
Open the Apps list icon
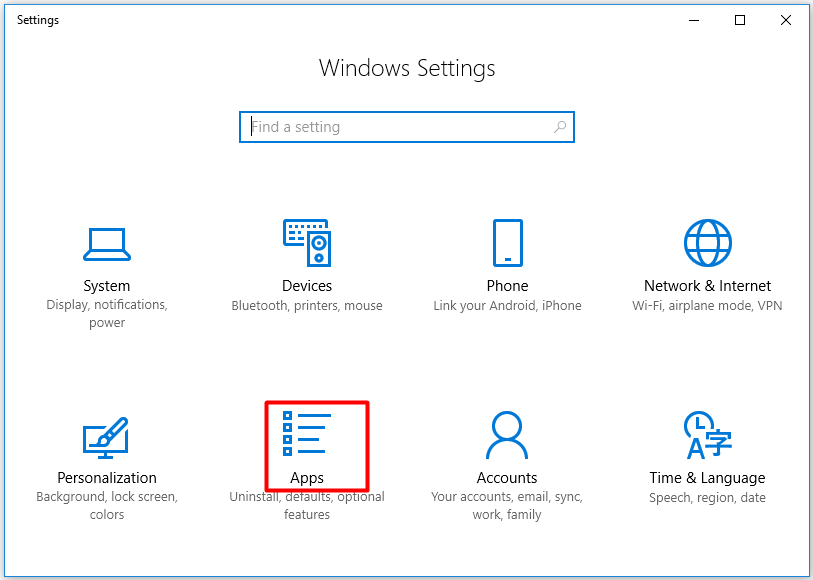(307, 433)
